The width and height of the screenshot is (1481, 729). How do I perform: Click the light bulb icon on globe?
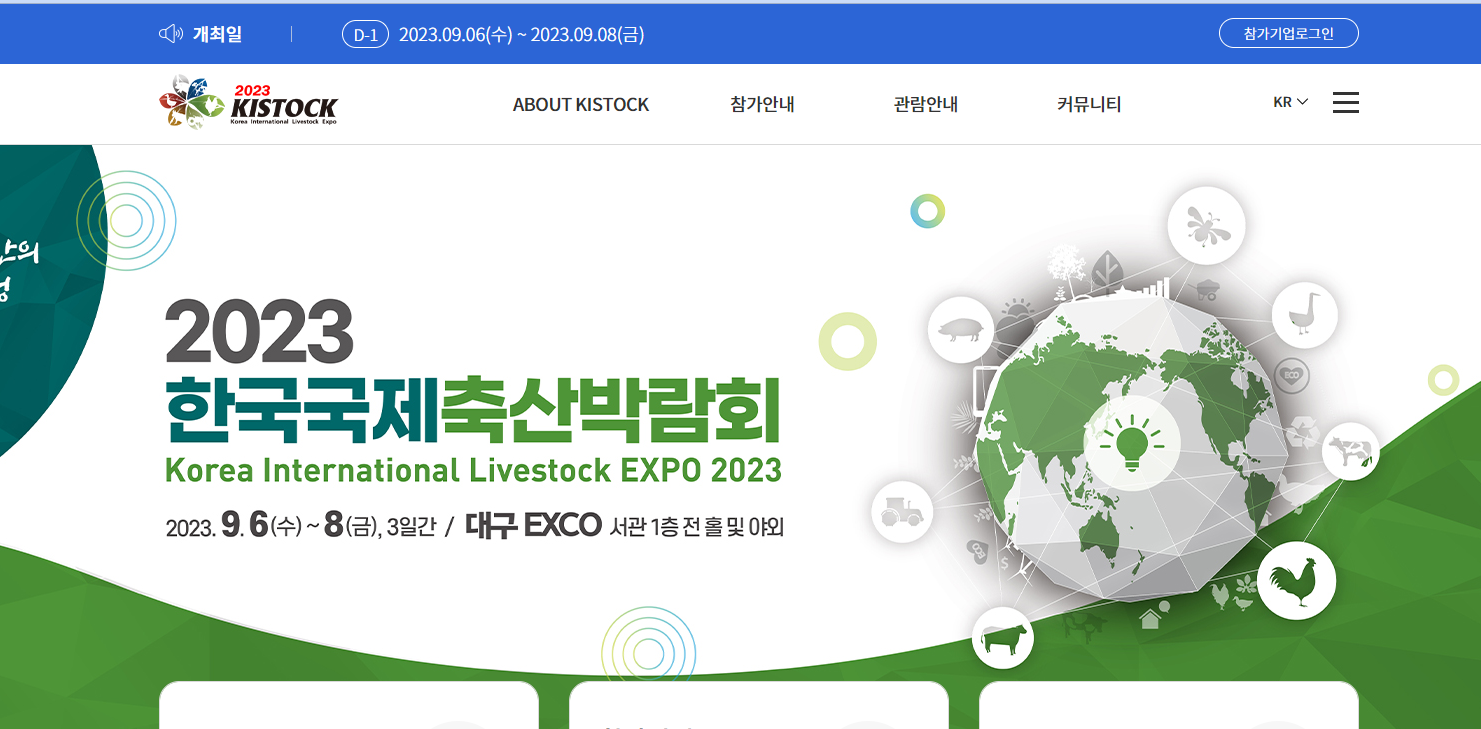pyautogui.click(x=1131, y=443)
